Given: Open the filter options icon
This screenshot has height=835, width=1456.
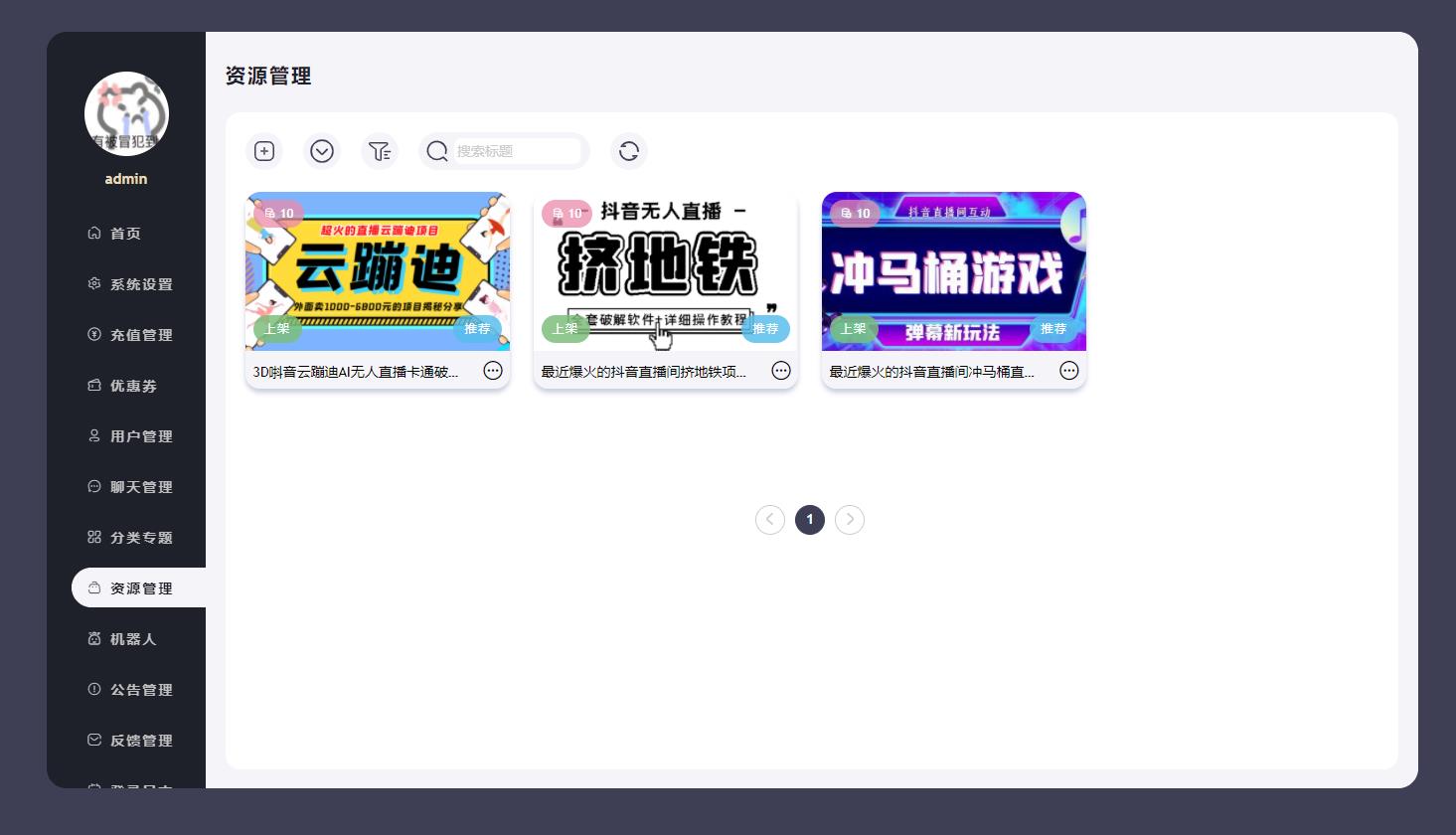Looking at the screenshot, I should click(380, 151).
